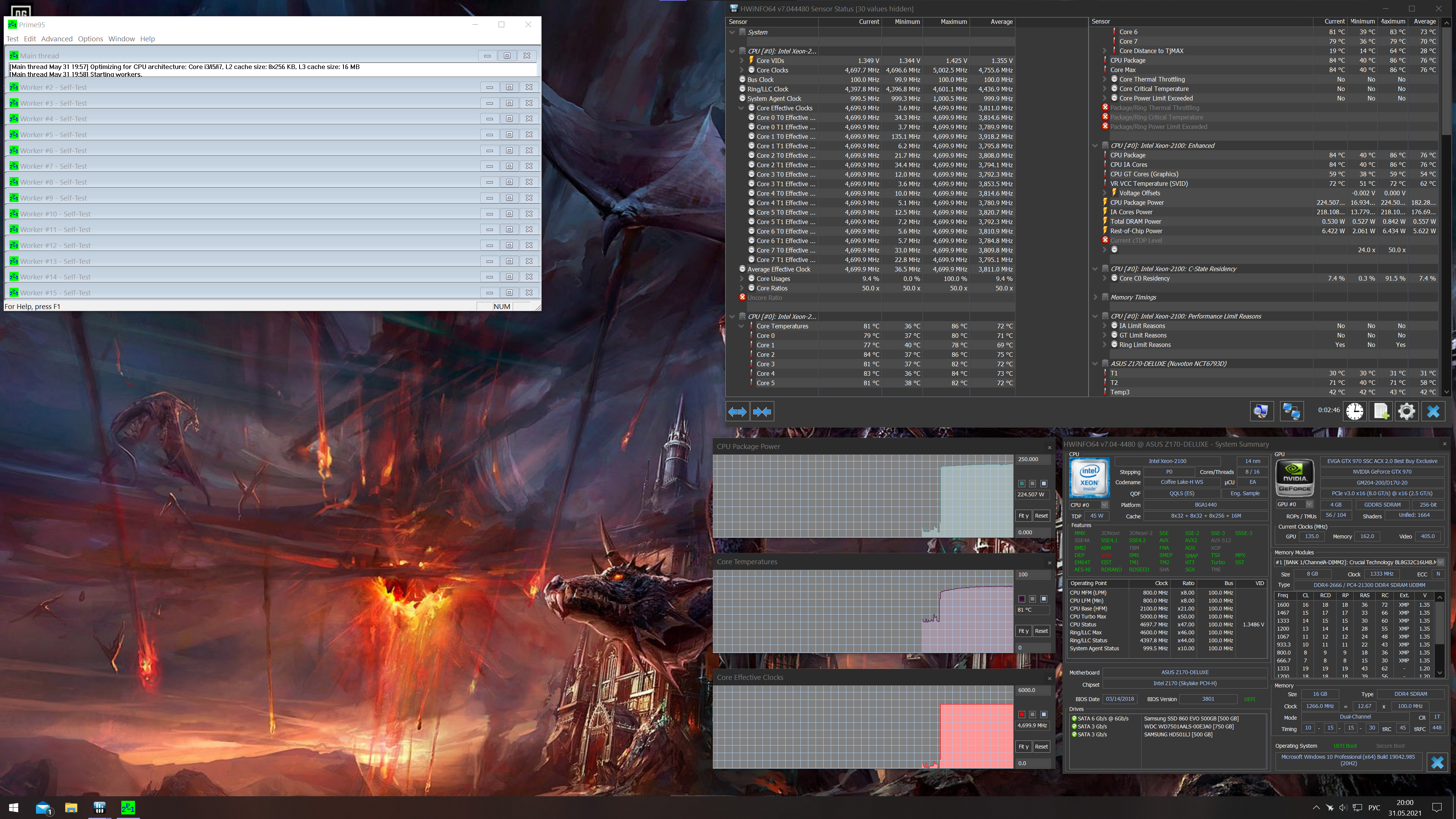Open the Advanced menu in Prime95
The width and height of the screenshot is (1456, 819).
coord(56,39)
